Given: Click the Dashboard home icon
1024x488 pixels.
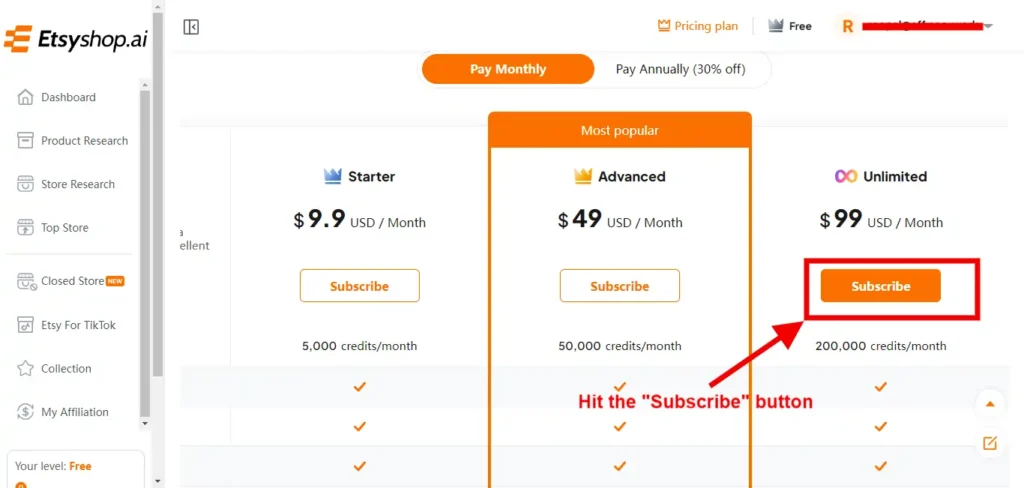Looking at the screenshot, I should coord(25,97).
